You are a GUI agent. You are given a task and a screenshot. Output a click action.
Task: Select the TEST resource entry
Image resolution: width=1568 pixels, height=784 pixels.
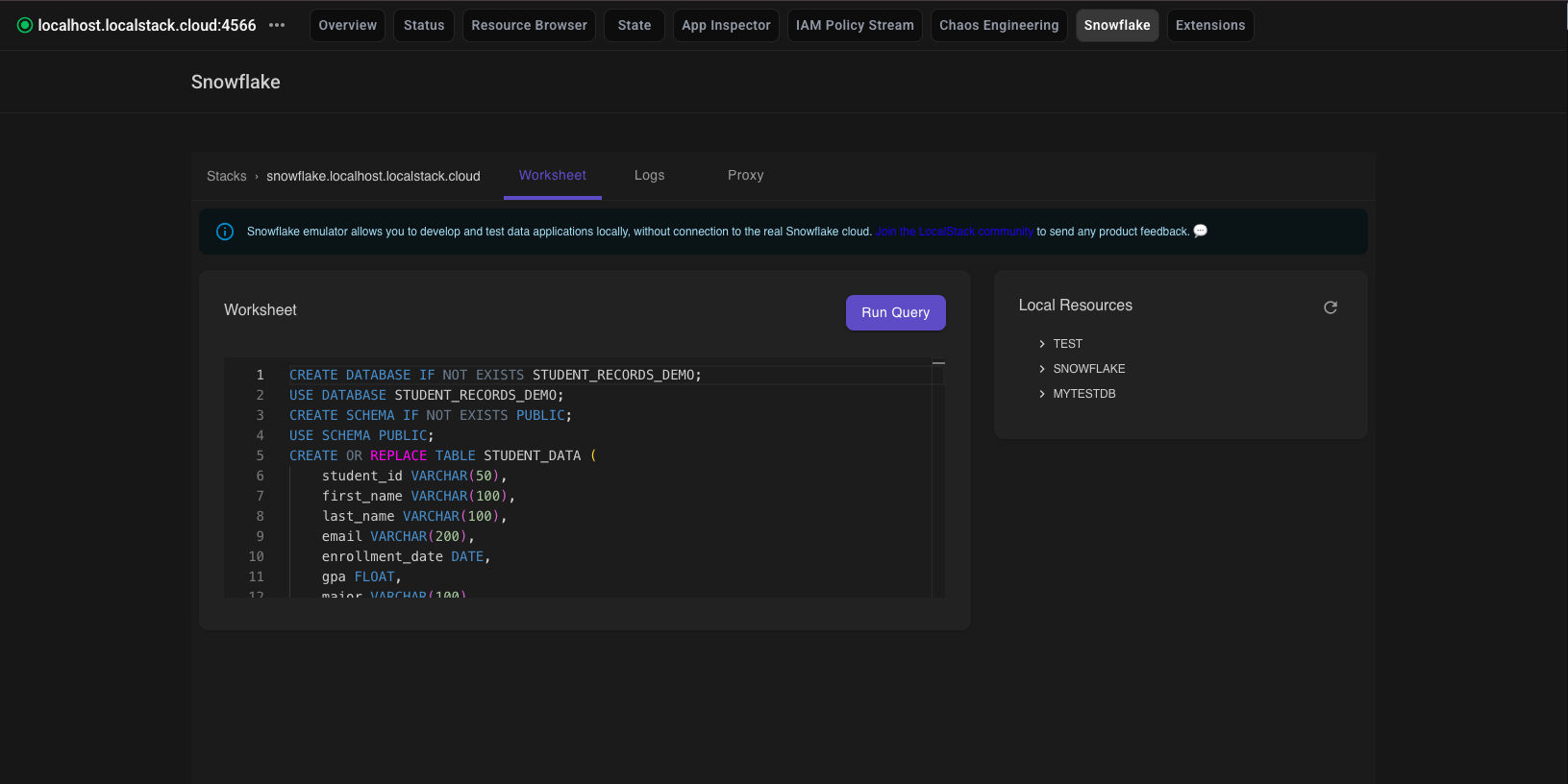(1067, 344)
